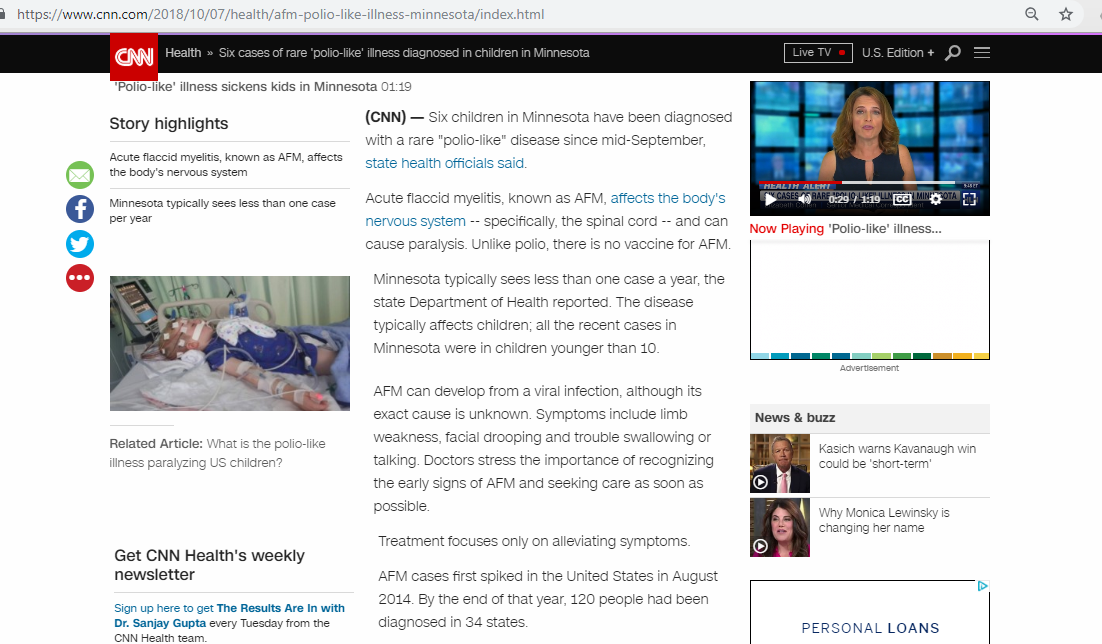Open browser zoom control in address bar
Viewport: 1102px width, 644px height.
[x=1032, y=15]
